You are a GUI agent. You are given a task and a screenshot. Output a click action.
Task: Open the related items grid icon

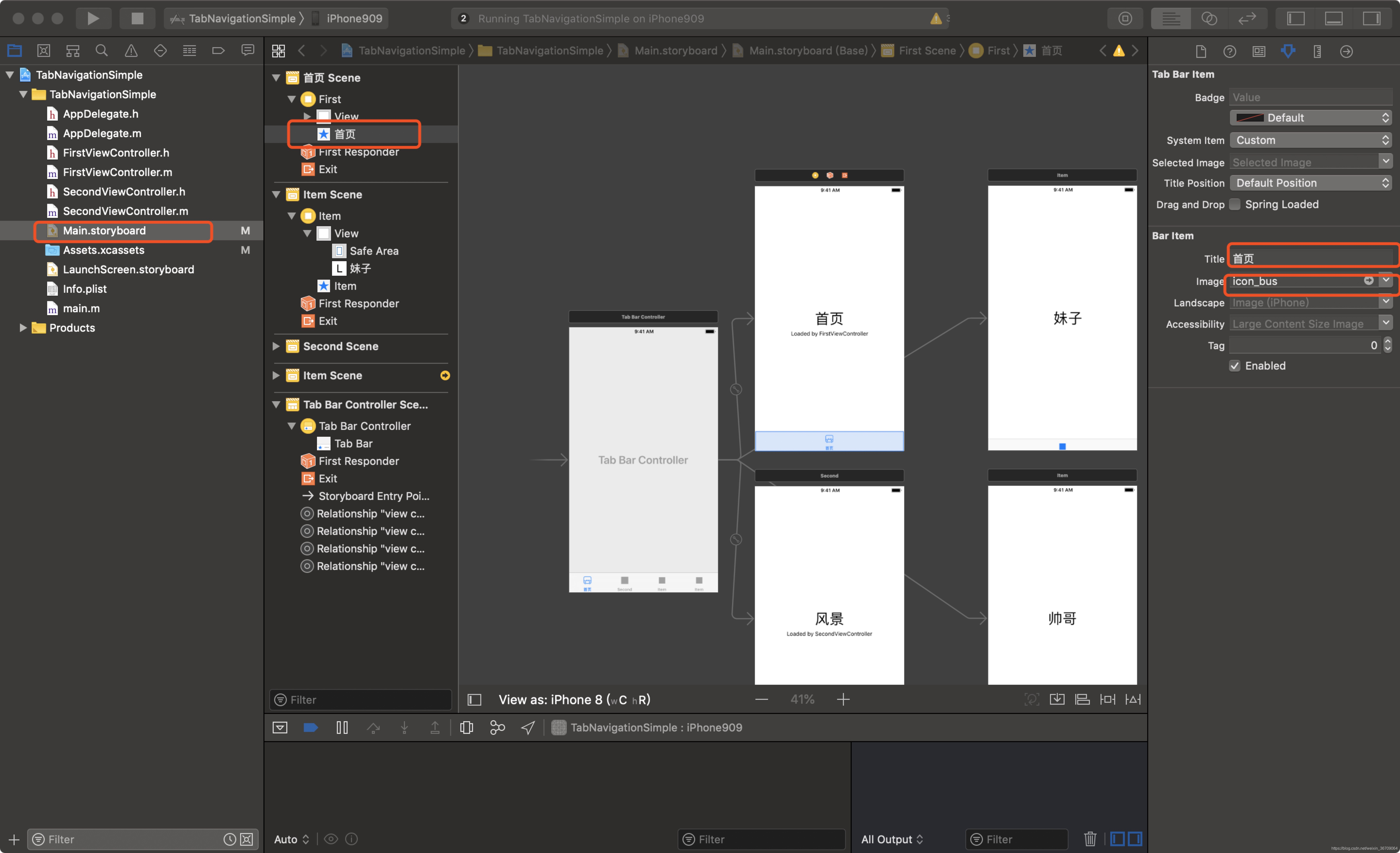coord(278,51)
